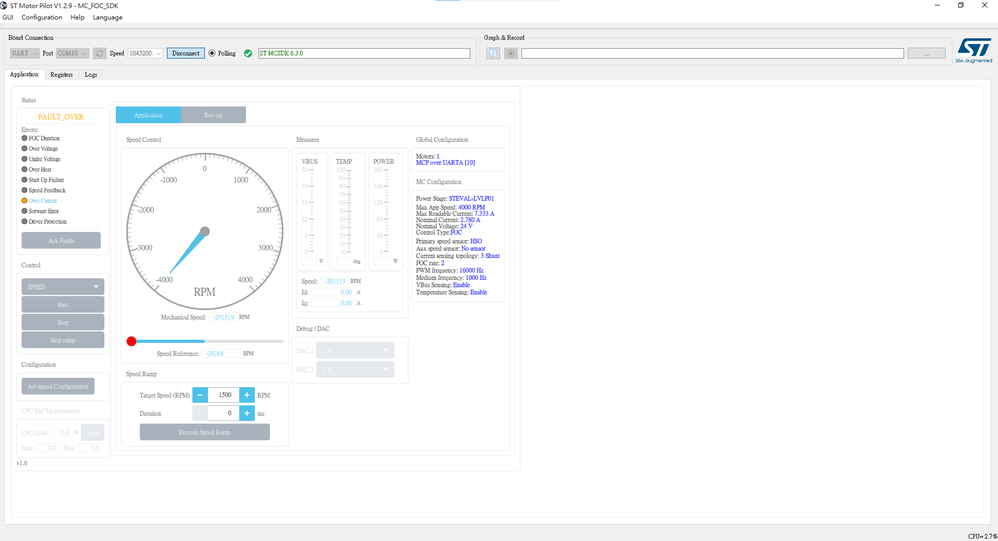Switch to the Logs tab

91,74
